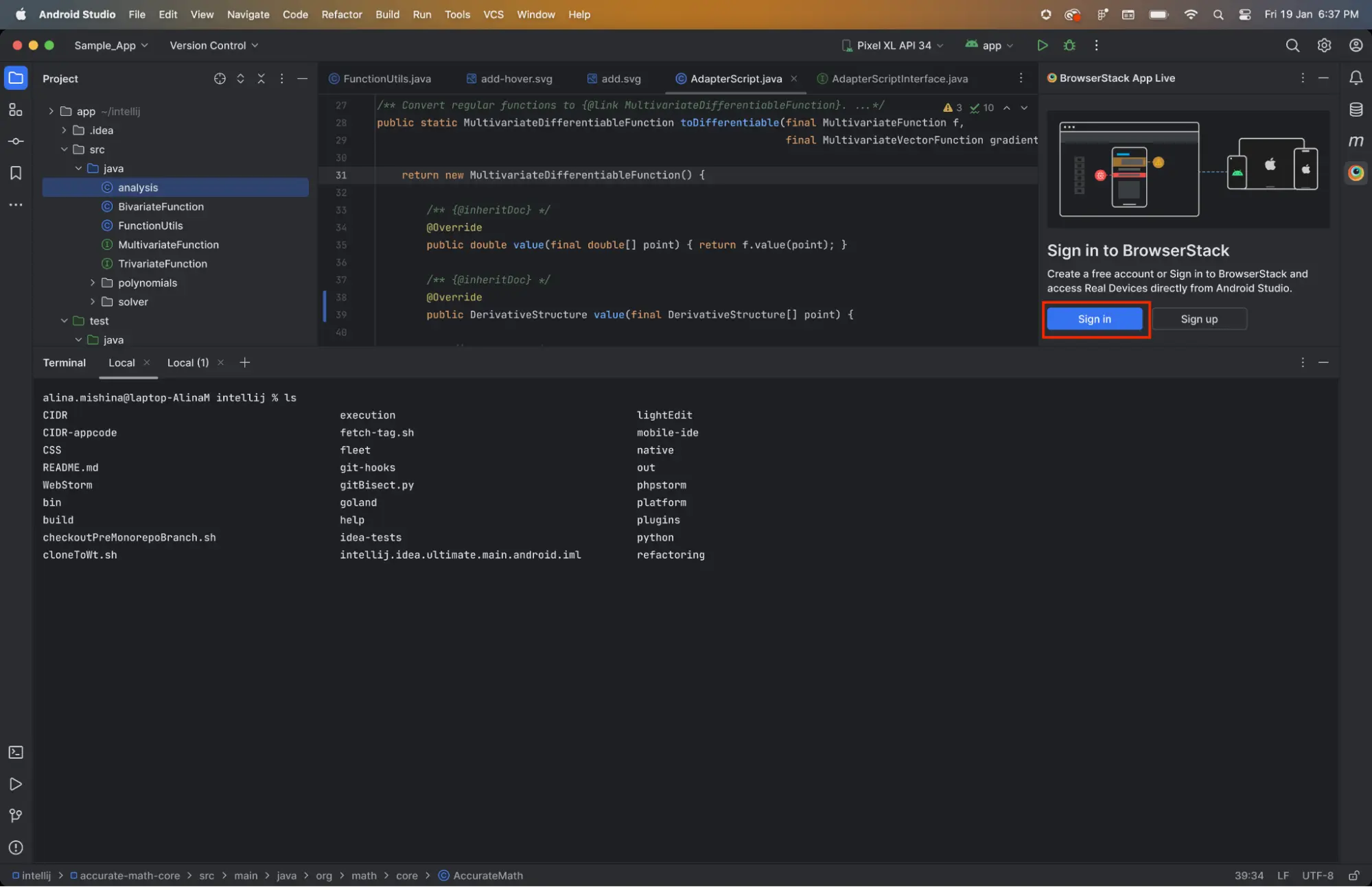Click the Run app play icon

(1042, 45)
